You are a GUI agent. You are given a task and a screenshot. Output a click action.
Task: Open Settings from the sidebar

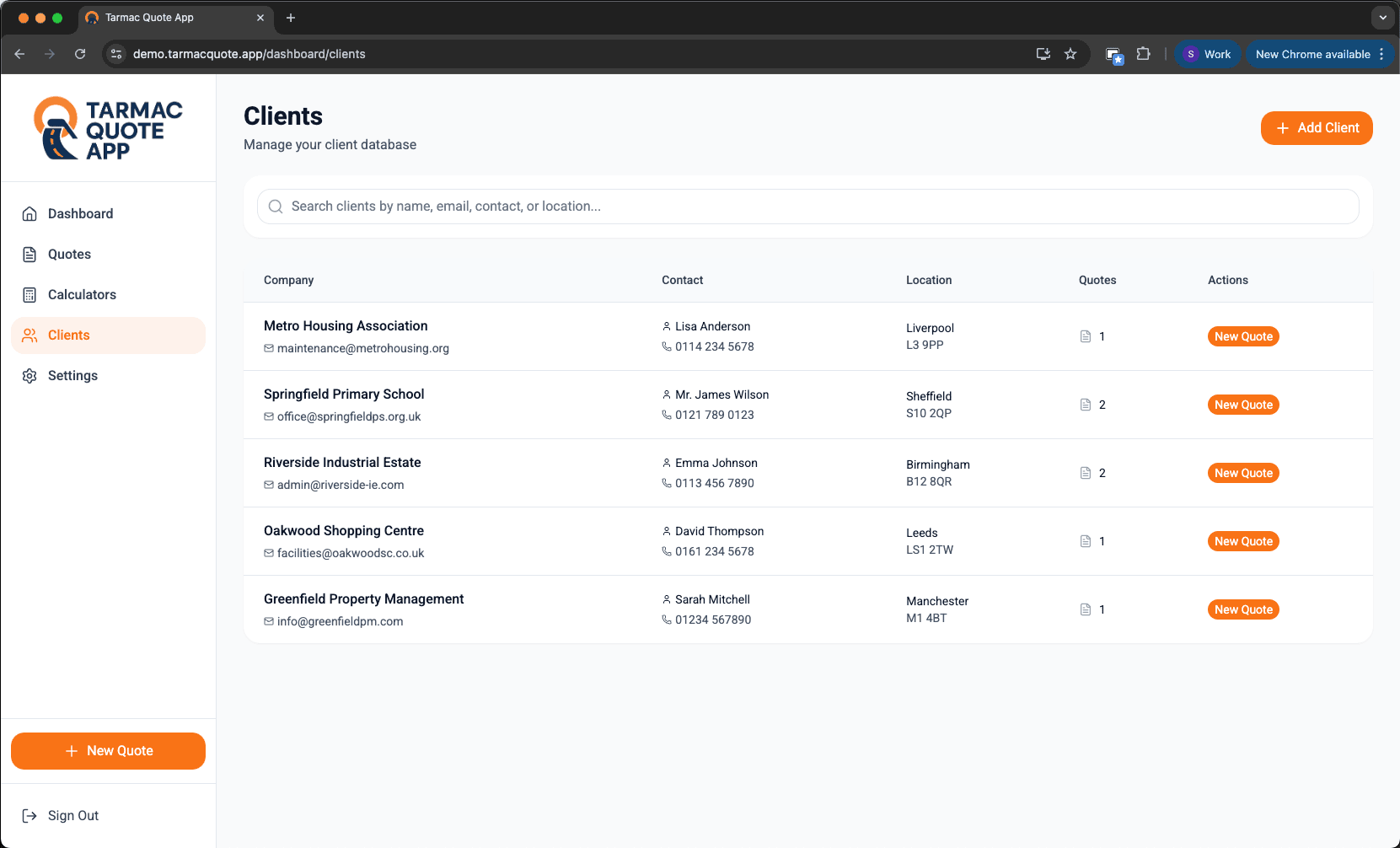[x=72, y=376]
